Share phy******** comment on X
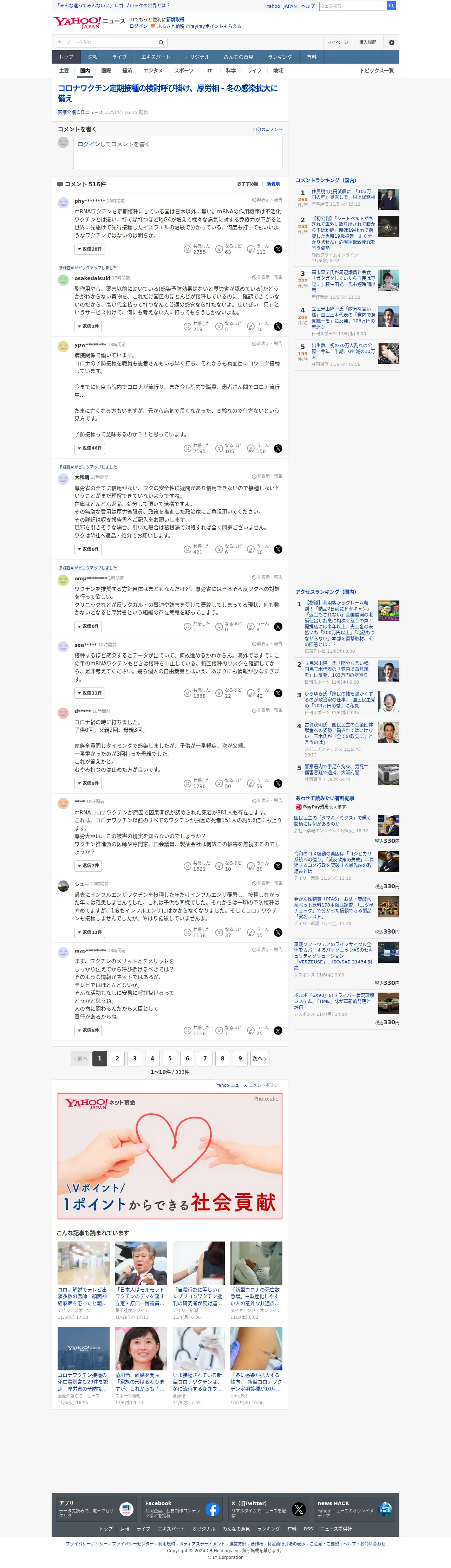 pyautogui.click(x=278, y=249)
